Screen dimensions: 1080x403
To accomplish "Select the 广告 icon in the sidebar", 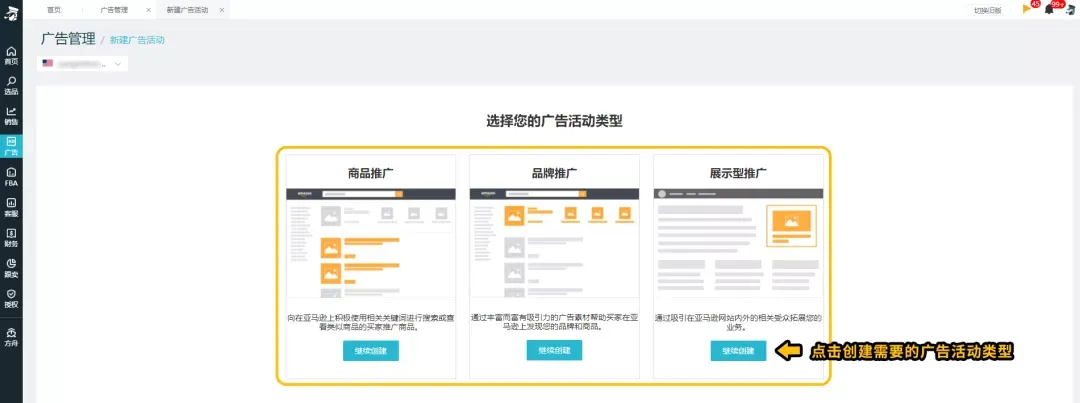I will click(11, 146).
